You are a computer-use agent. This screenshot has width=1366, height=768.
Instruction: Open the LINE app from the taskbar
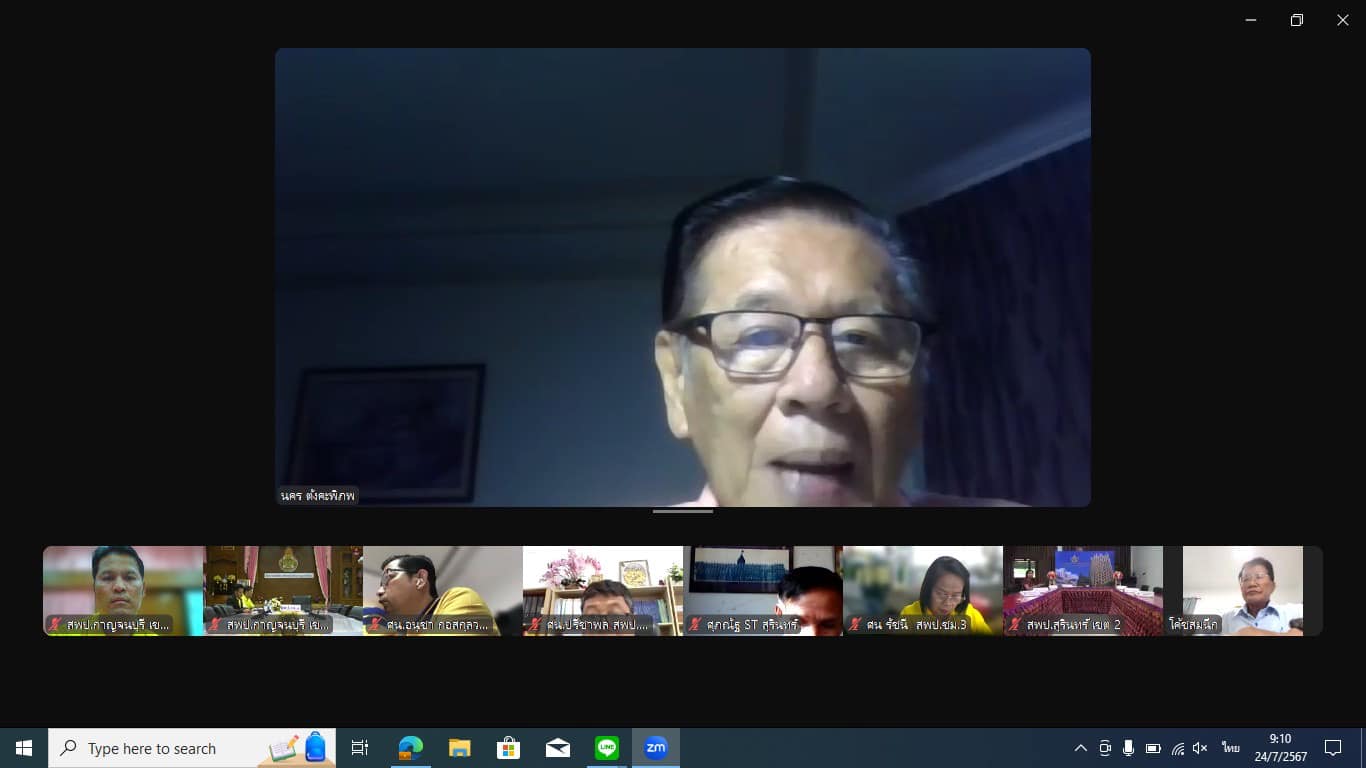607,748
